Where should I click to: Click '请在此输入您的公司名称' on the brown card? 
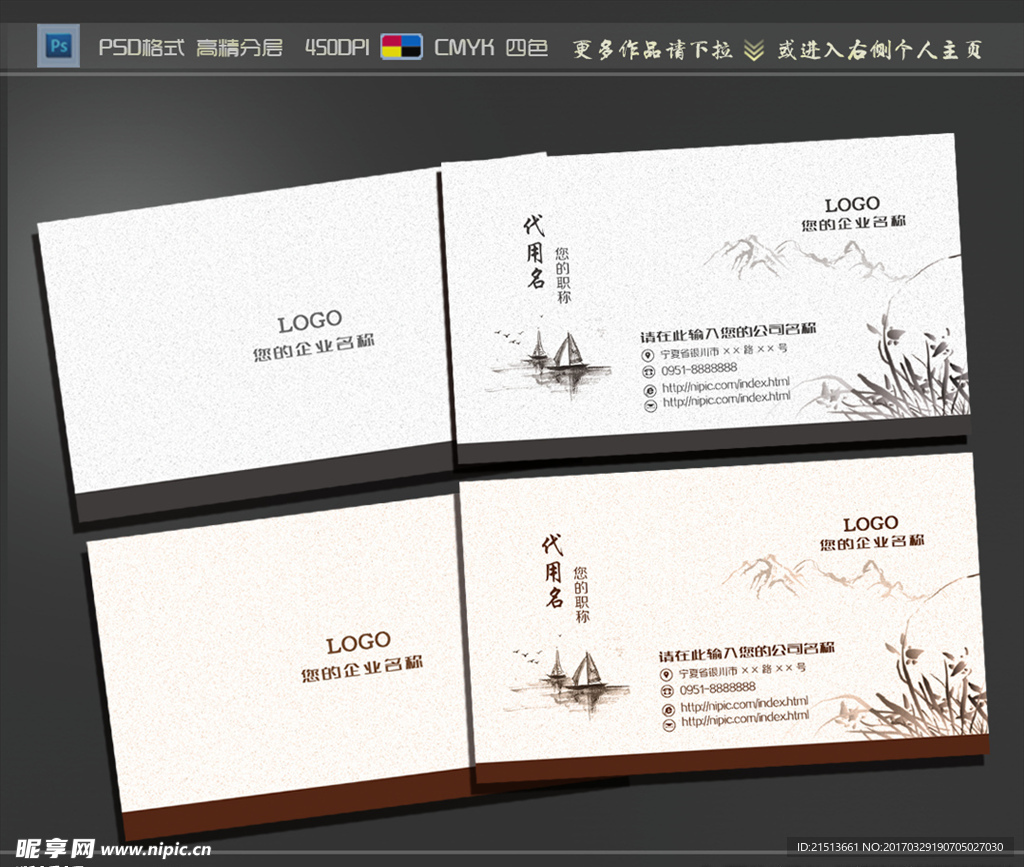[746, 652]
